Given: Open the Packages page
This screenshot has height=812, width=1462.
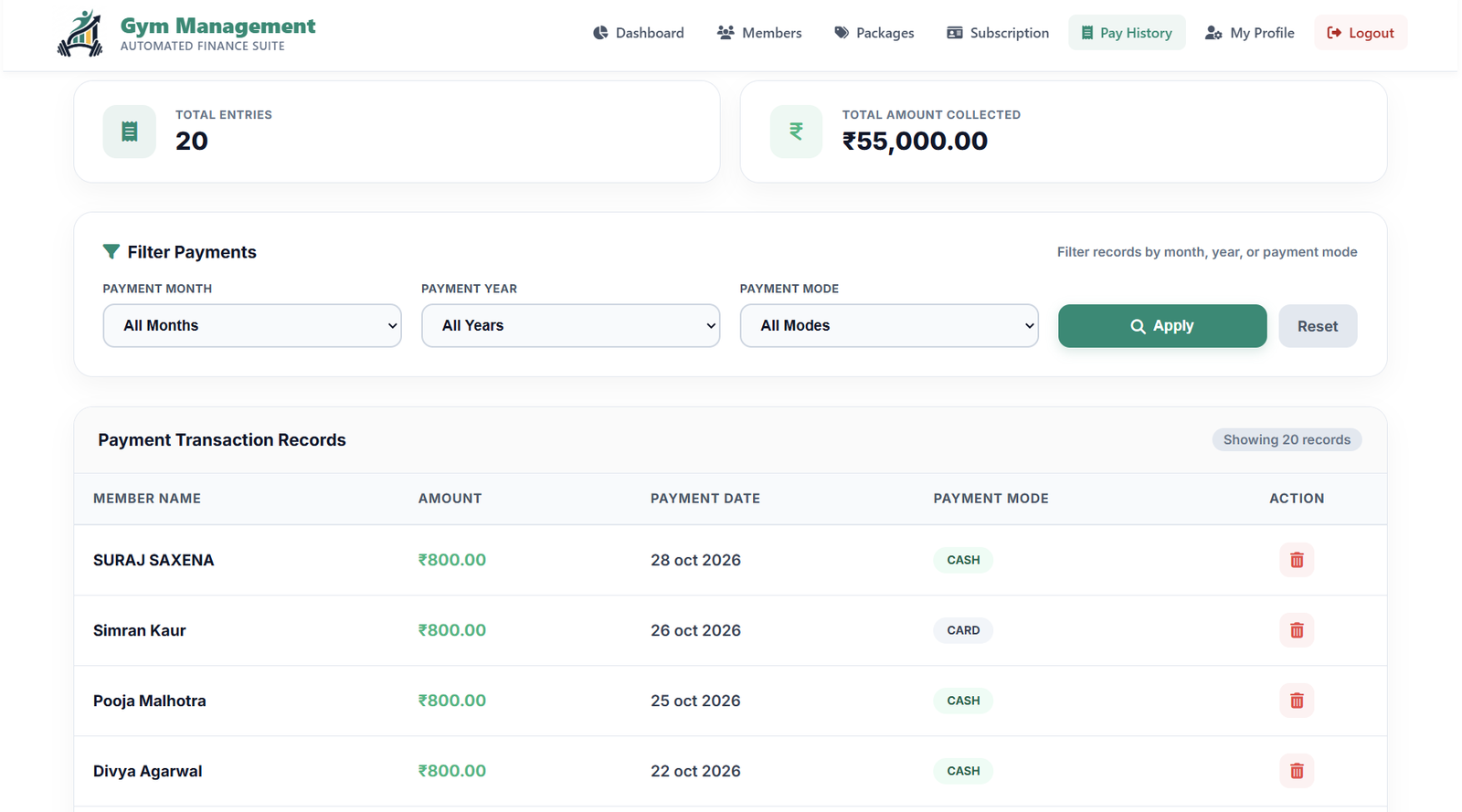Looking at the screenshot, I should click(874, 33).
